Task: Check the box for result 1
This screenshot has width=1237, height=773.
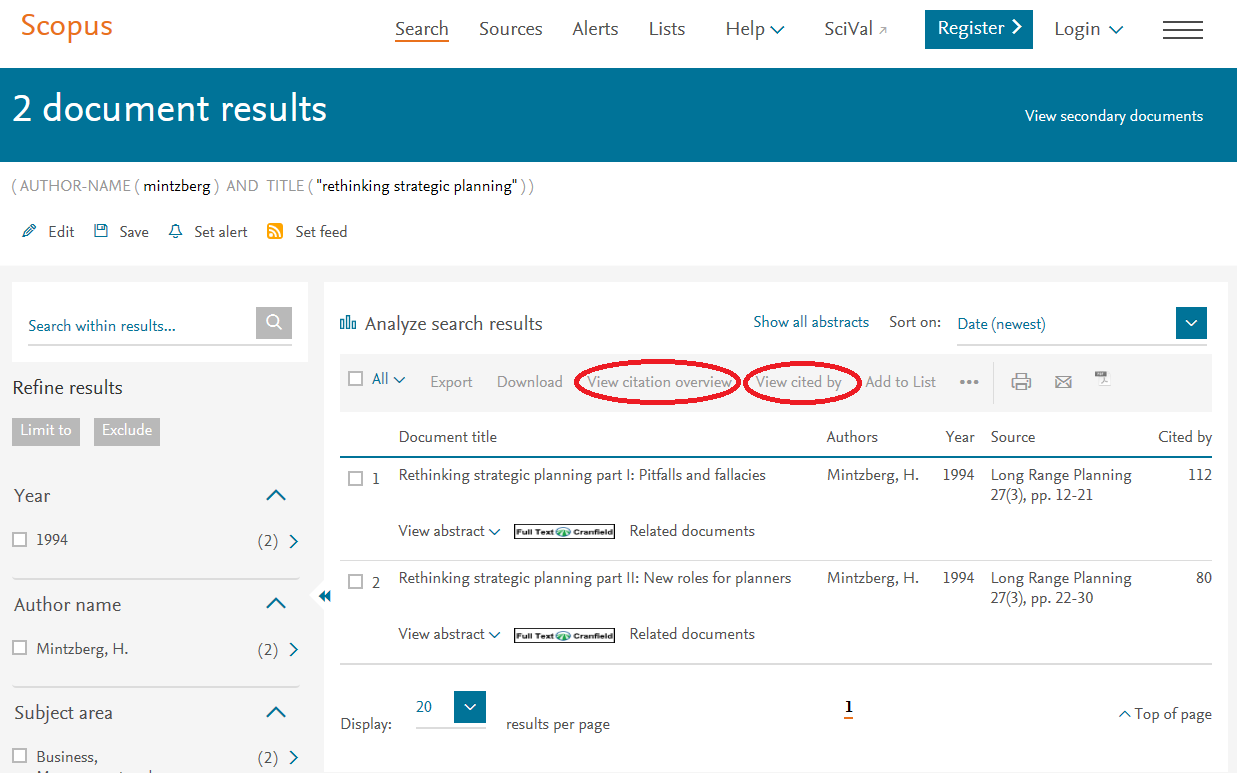Action: [x=355, y=478]
